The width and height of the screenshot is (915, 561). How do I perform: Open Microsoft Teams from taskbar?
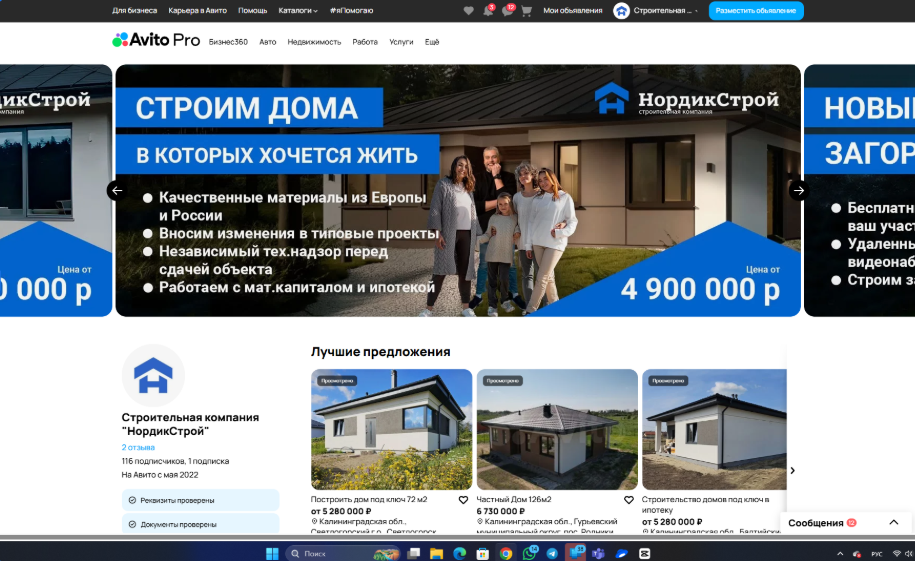(x=598, y=553)
